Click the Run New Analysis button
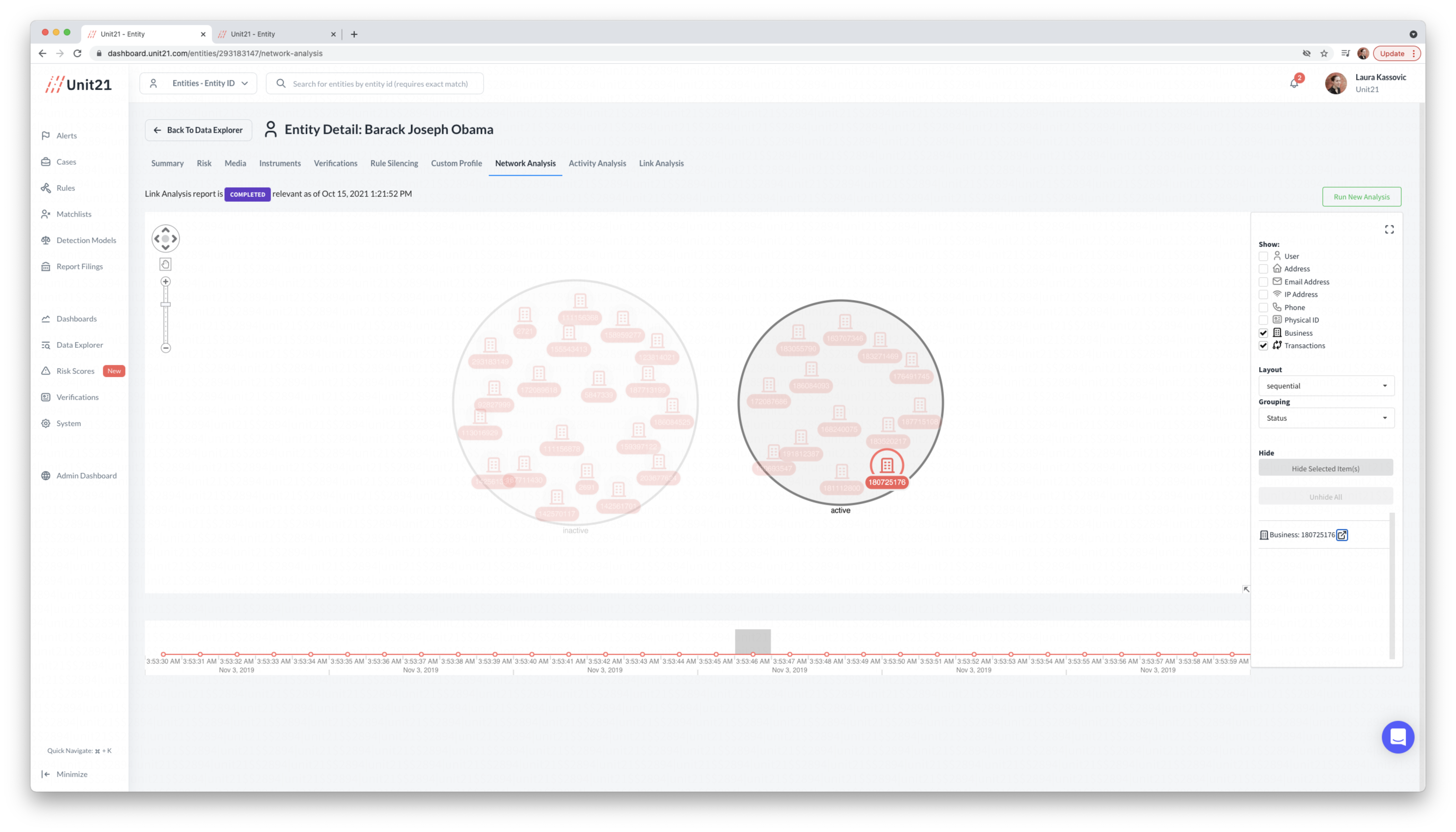Viewport: 1456px width, 832px height. coord(1361,197)
